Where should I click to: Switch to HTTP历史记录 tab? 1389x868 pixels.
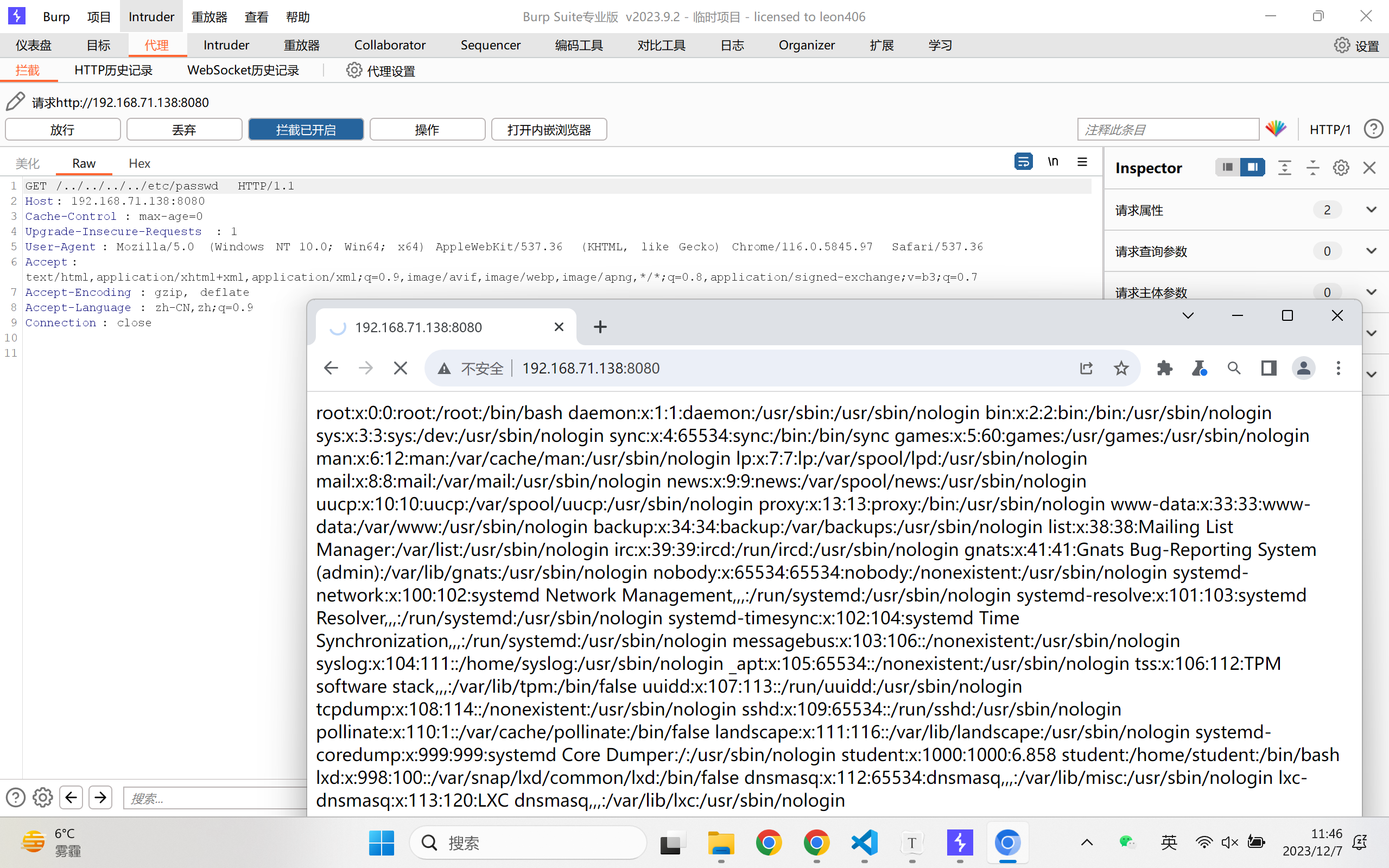[x=113, y=70]
